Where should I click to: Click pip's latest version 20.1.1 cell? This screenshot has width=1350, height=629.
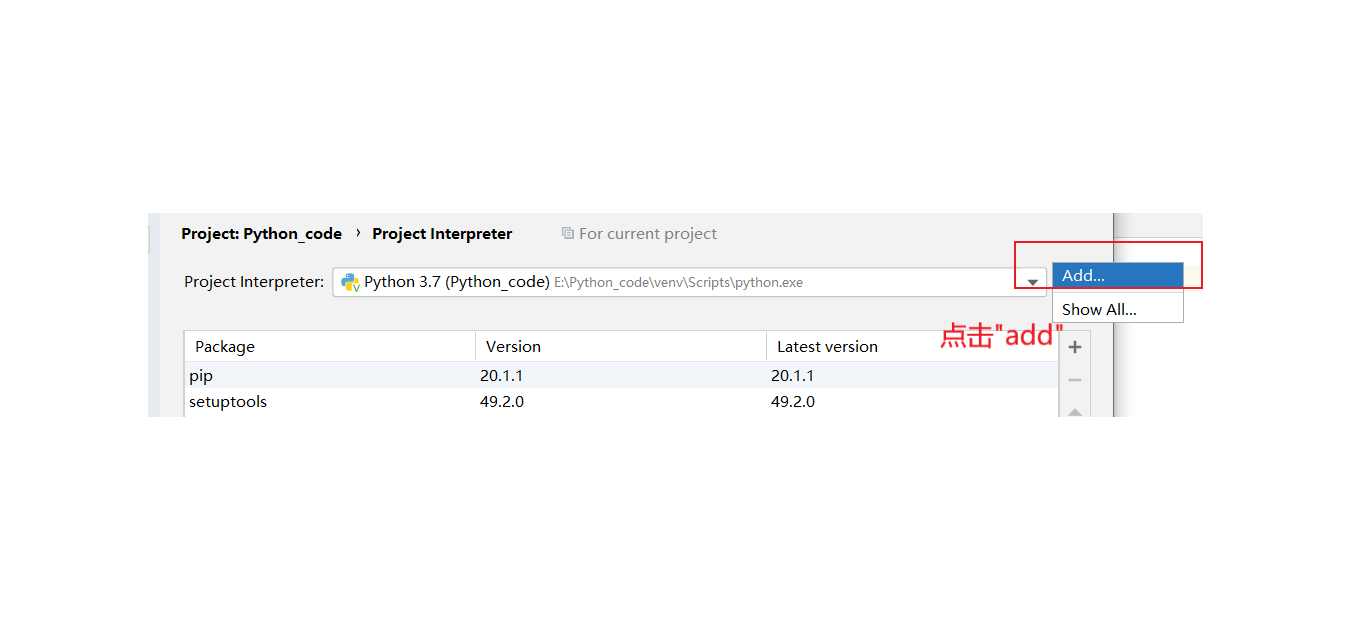[793, 376]
